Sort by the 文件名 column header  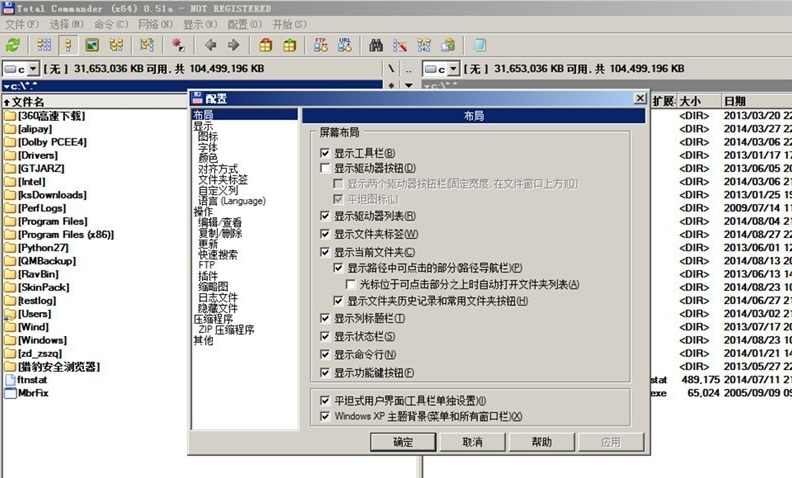pyautogui.click(x=96, y=102)
